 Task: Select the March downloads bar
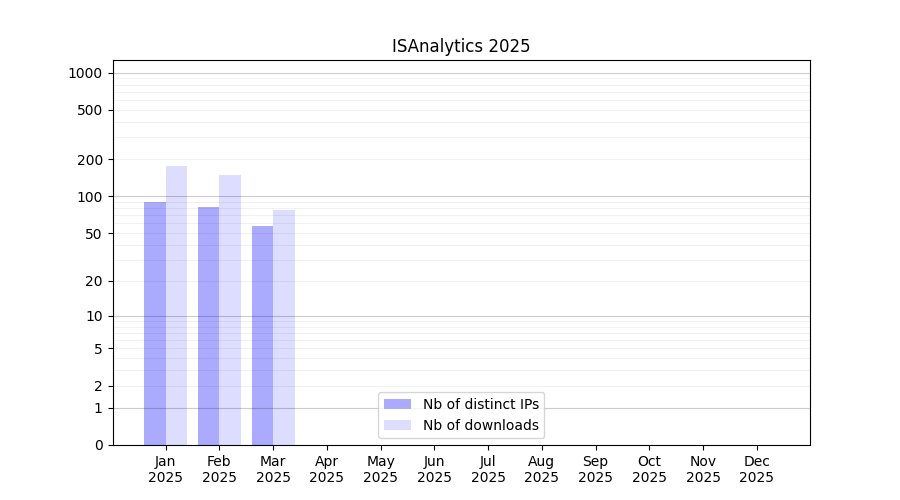click(x=284, y=327)
